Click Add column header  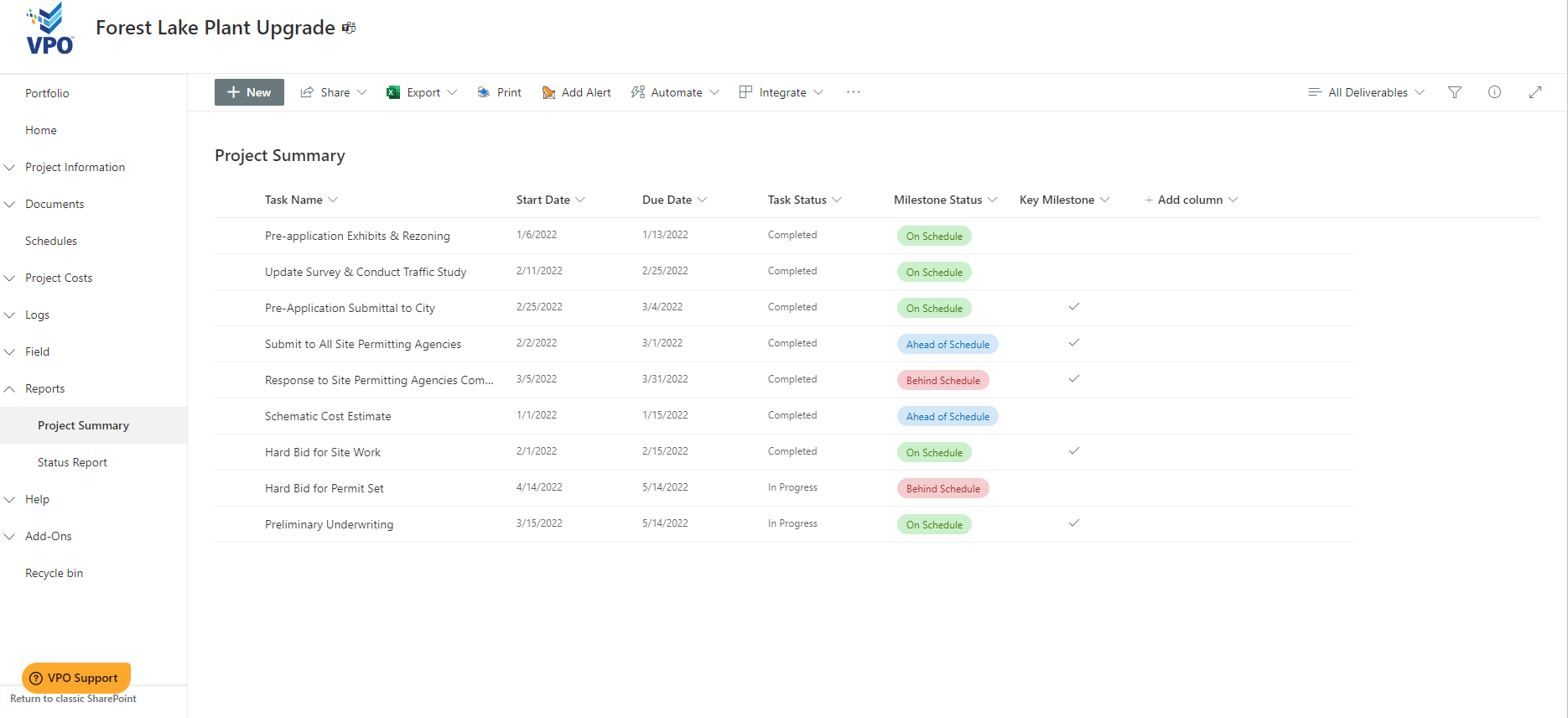point(1191,200)
